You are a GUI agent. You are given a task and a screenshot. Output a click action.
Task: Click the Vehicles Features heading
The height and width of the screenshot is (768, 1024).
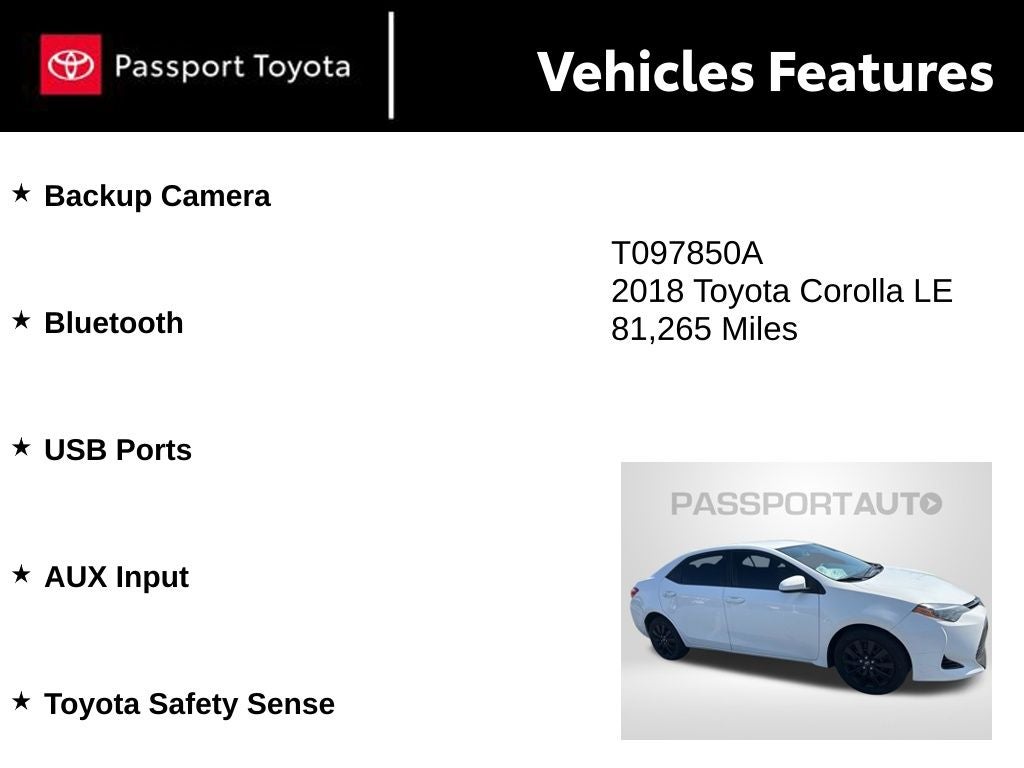tap(765, 72)
